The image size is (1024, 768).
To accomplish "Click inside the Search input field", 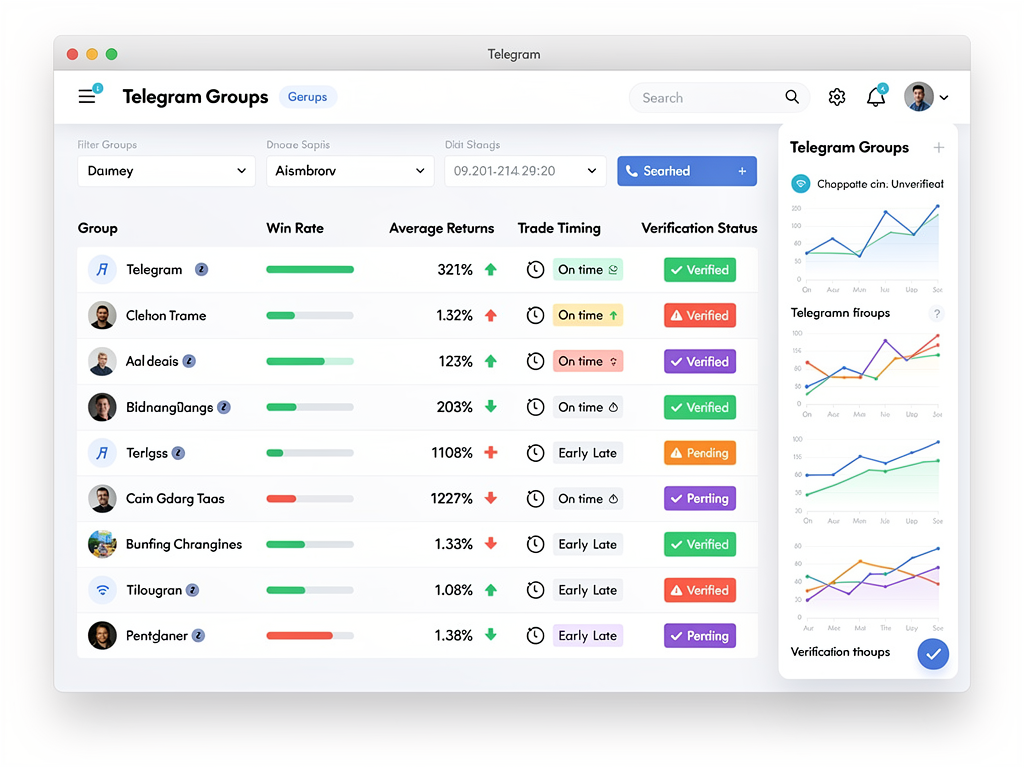I will (x=700, y=97).
